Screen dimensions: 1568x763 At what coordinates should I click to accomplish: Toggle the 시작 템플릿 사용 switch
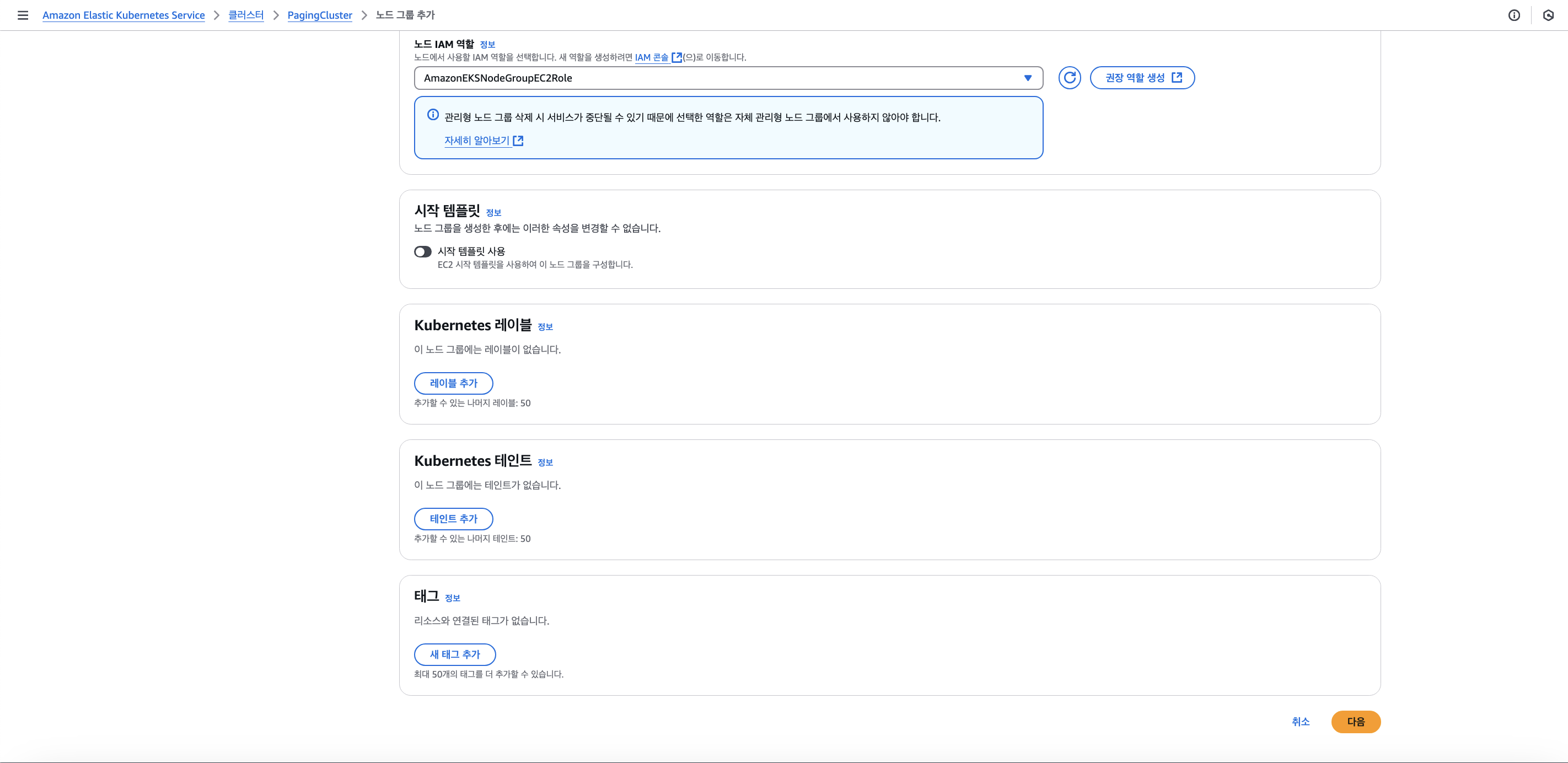tap(422, 252)
